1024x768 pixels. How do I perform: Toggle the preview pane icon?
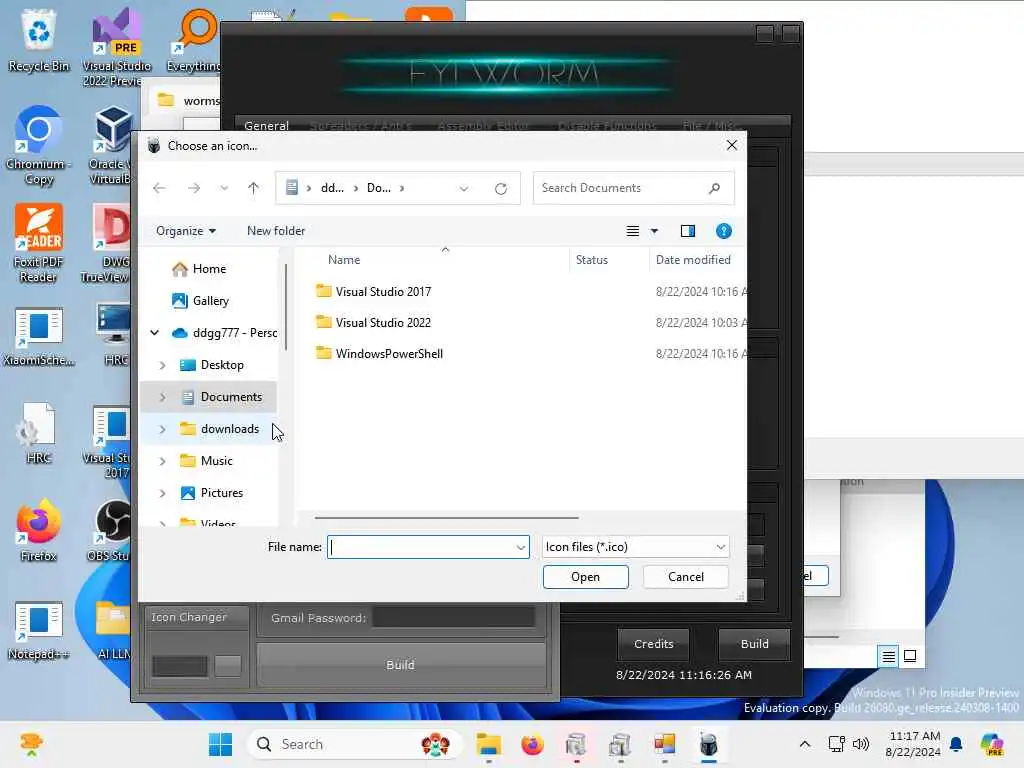(x=688, y=231)
